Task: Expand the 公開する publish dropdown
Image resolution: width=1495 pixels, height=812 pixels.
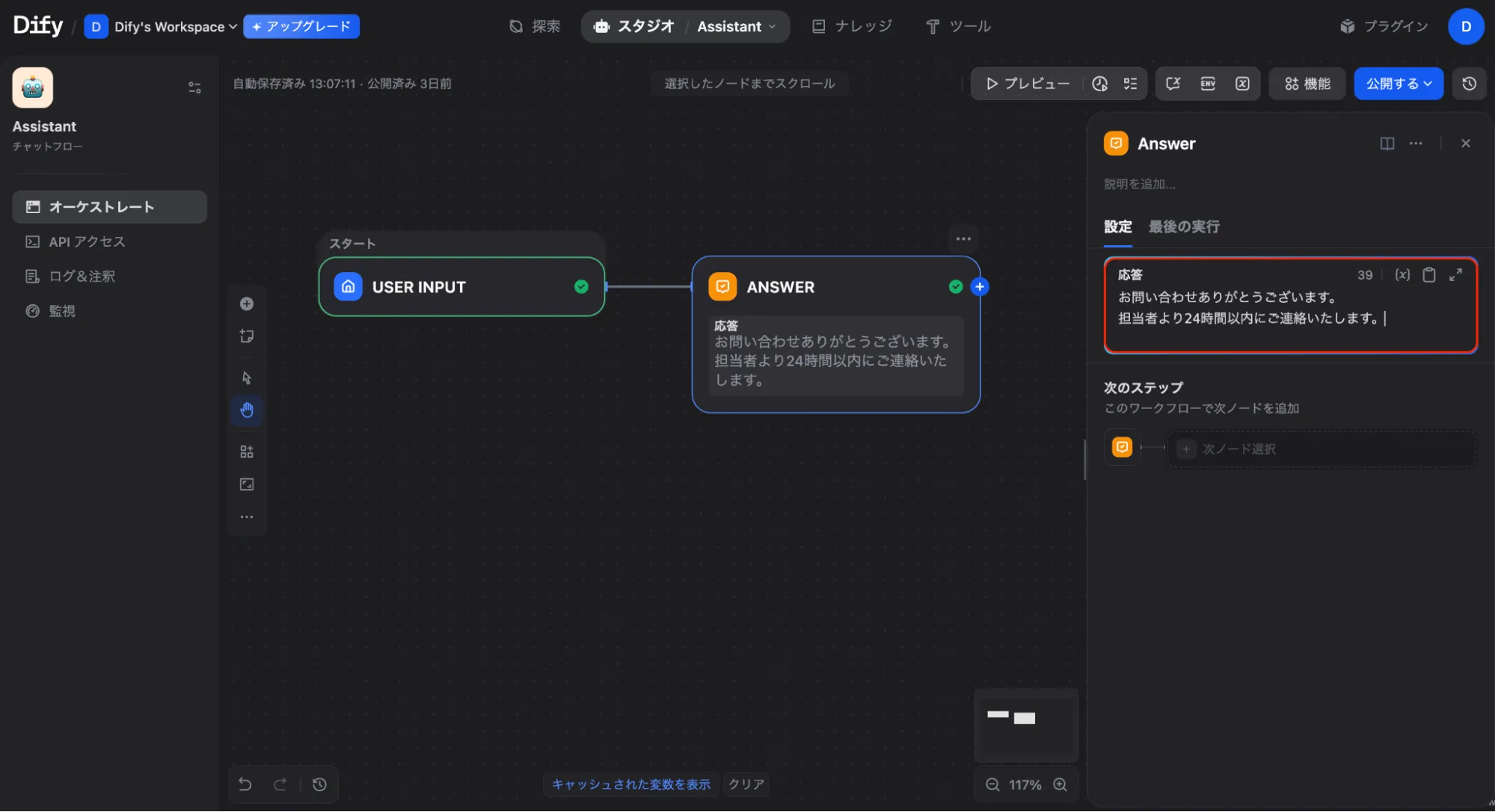Action: pyautogui.click(x=1399, y=84)
